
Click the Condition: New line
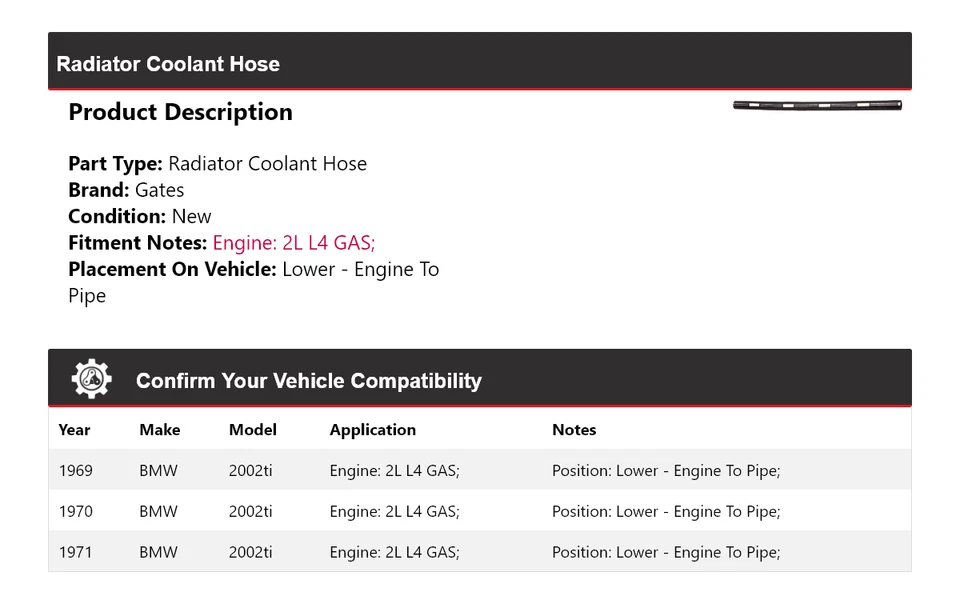[x=140, y=216]
